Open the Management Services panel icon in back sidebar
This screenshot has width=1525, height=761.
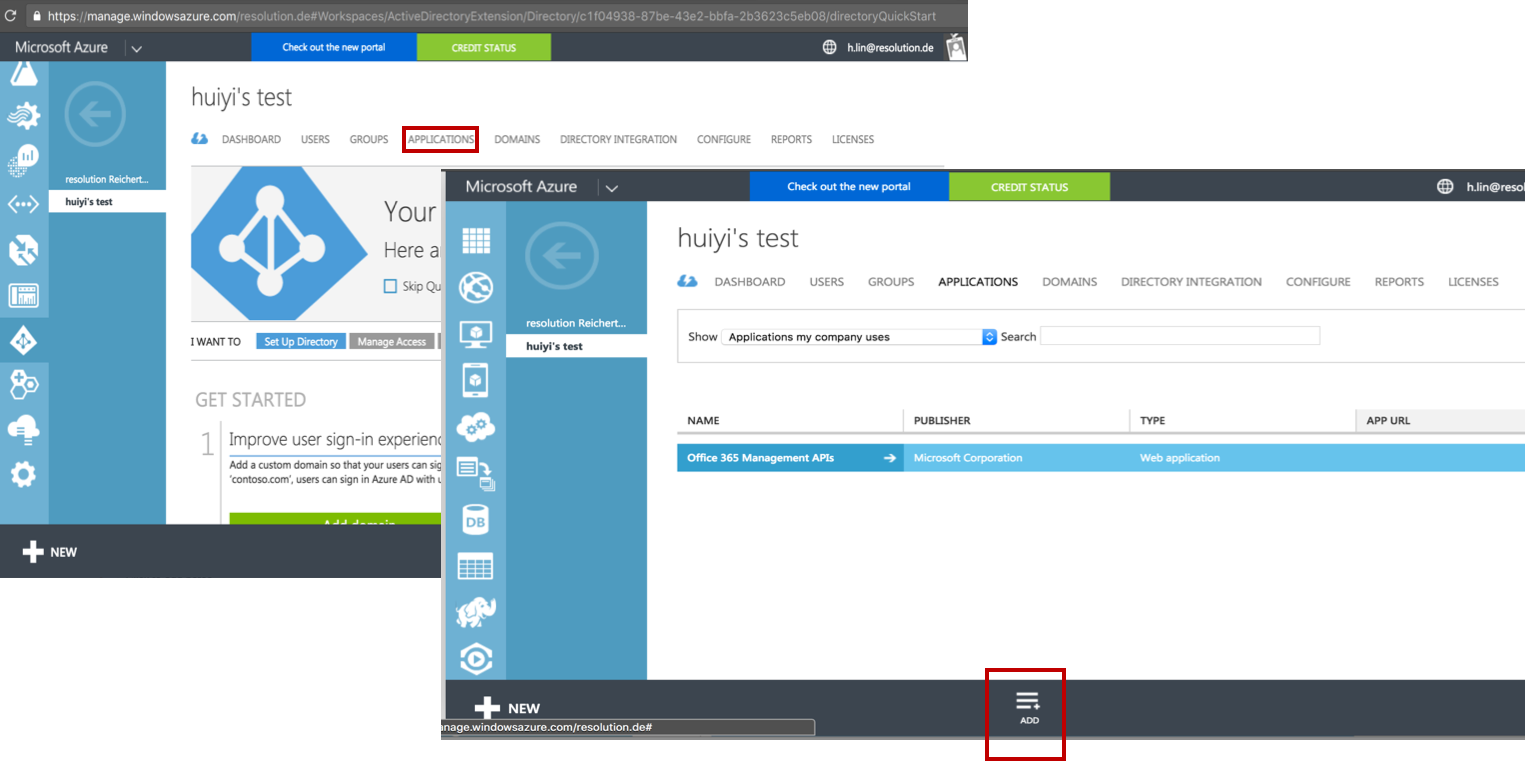(x=23, y=295)
